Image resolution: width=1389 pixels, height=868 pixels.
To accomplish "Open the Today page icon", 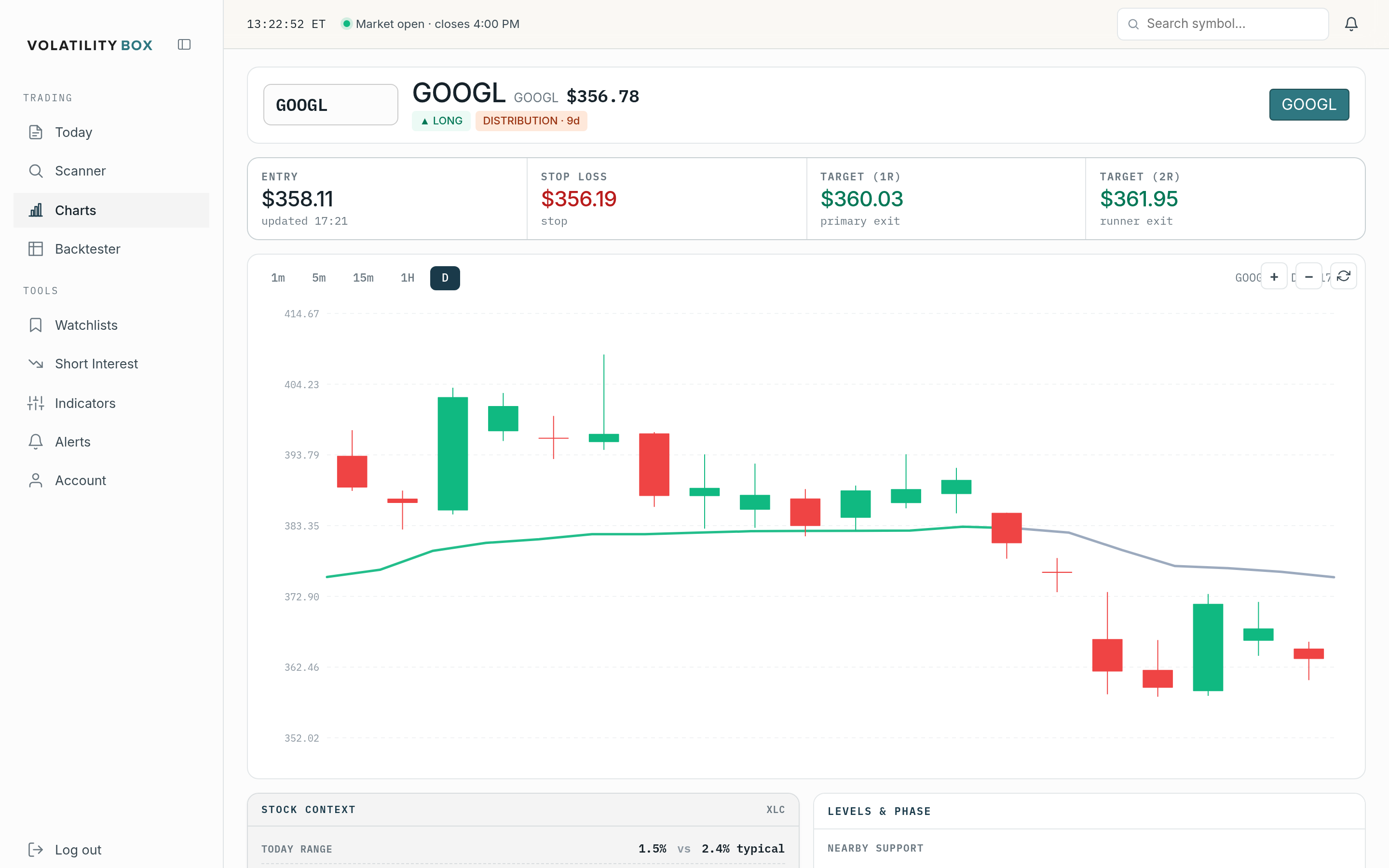I will (36, 132).
